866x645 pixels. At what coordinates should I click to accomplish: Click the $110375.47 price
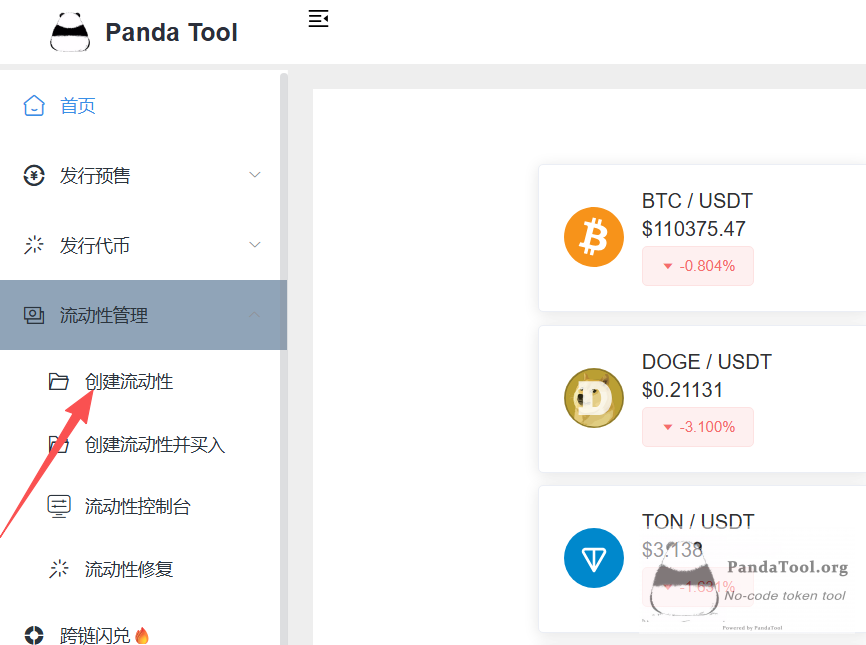point(694,229)
